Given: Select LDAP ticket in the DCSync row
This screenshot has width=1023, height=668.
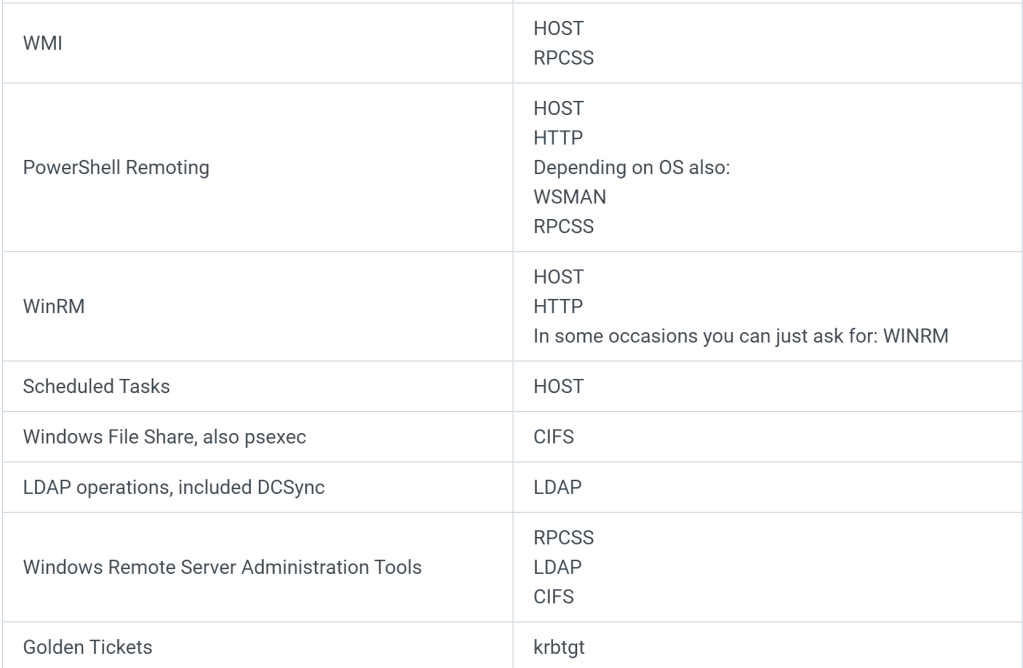Looking at the screenshot, I should tap(558, 487).
